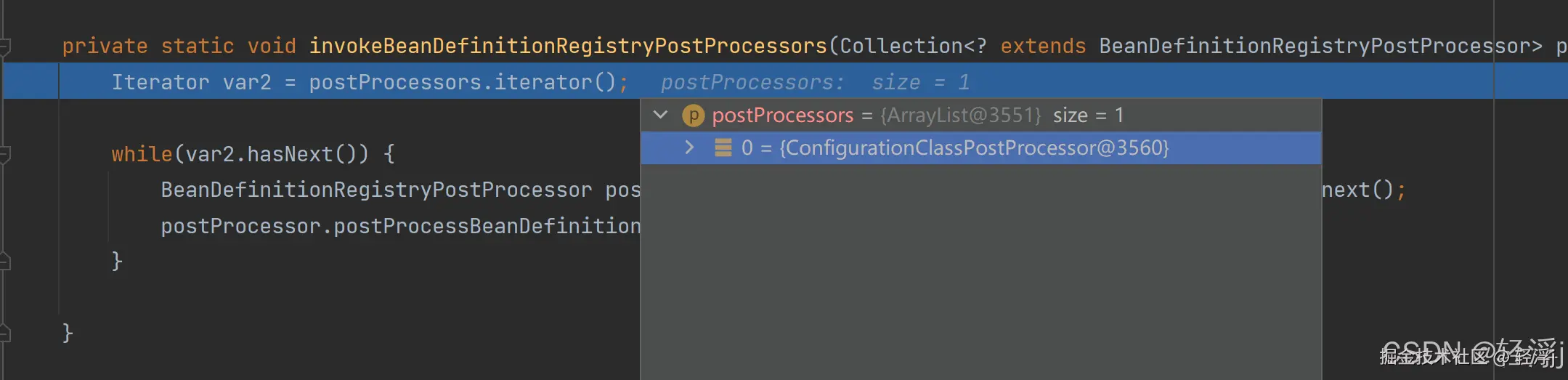Click the postProcessor.postProcessBeanDefinition call

click(400, 227)
